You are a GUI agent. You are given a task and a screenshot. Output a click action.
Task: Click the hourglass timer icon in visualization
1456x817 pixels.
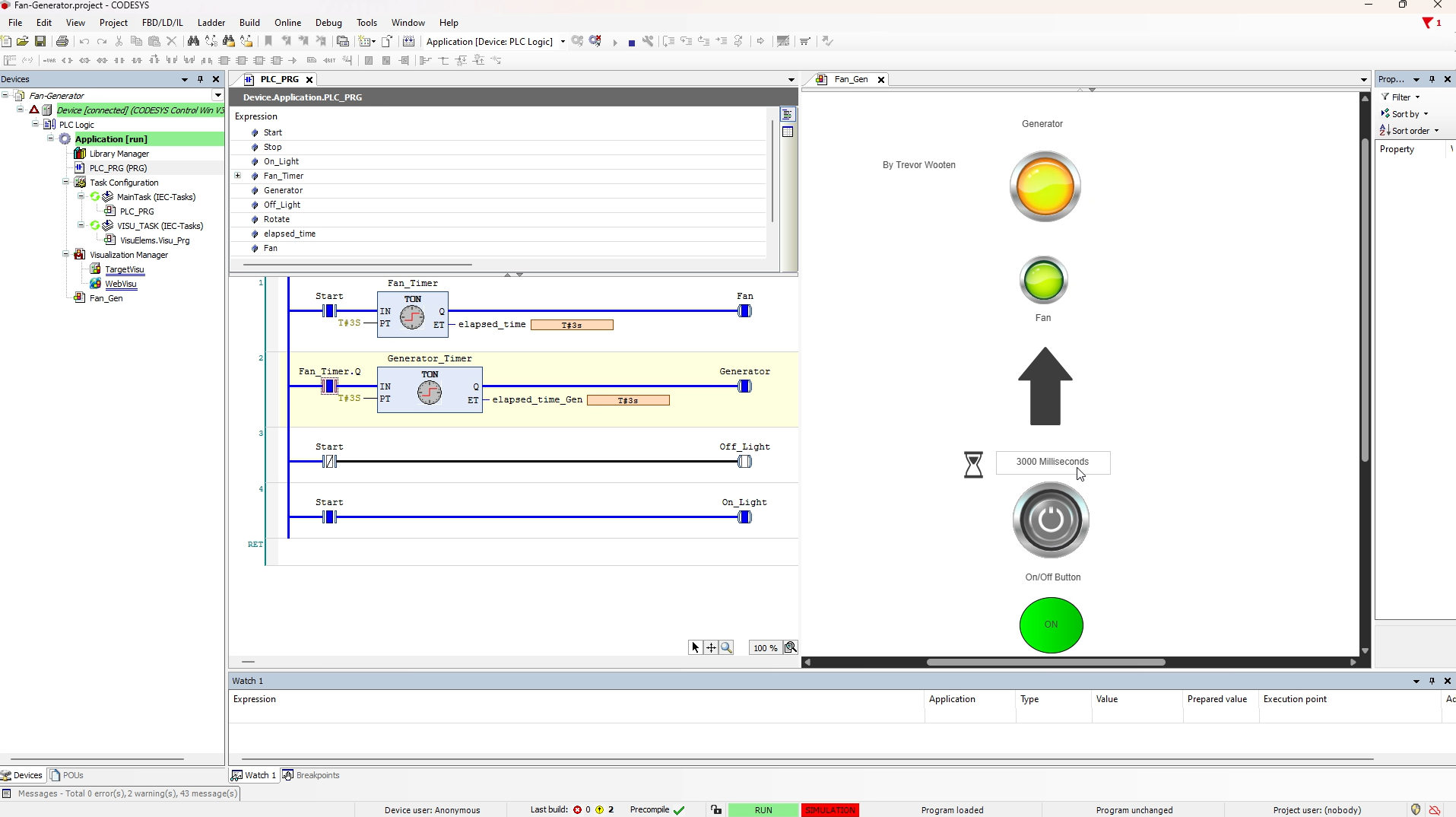(x=973, y=465)
